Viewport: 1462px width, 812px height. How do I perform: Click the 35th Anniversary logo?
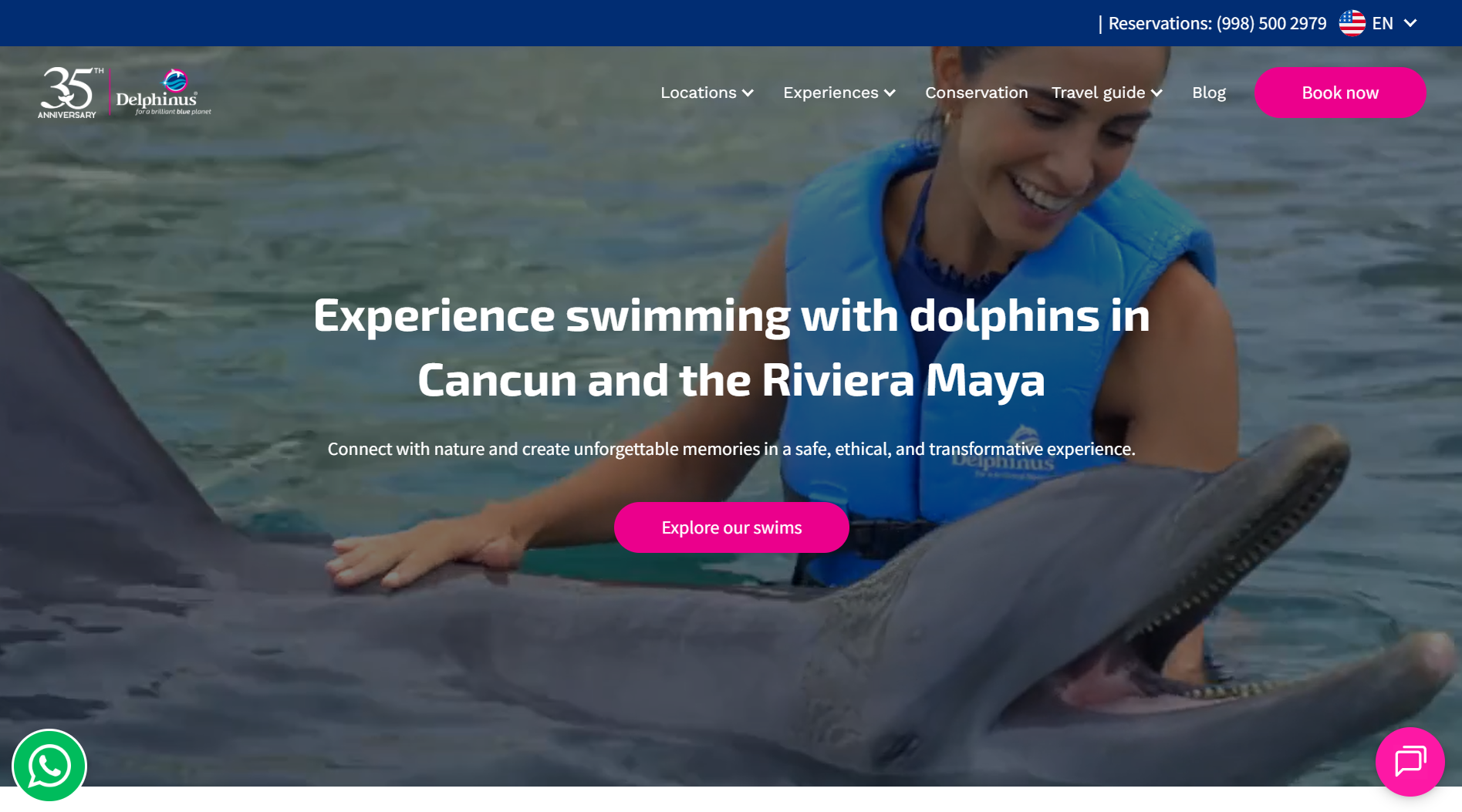click(x=69, y=93)
